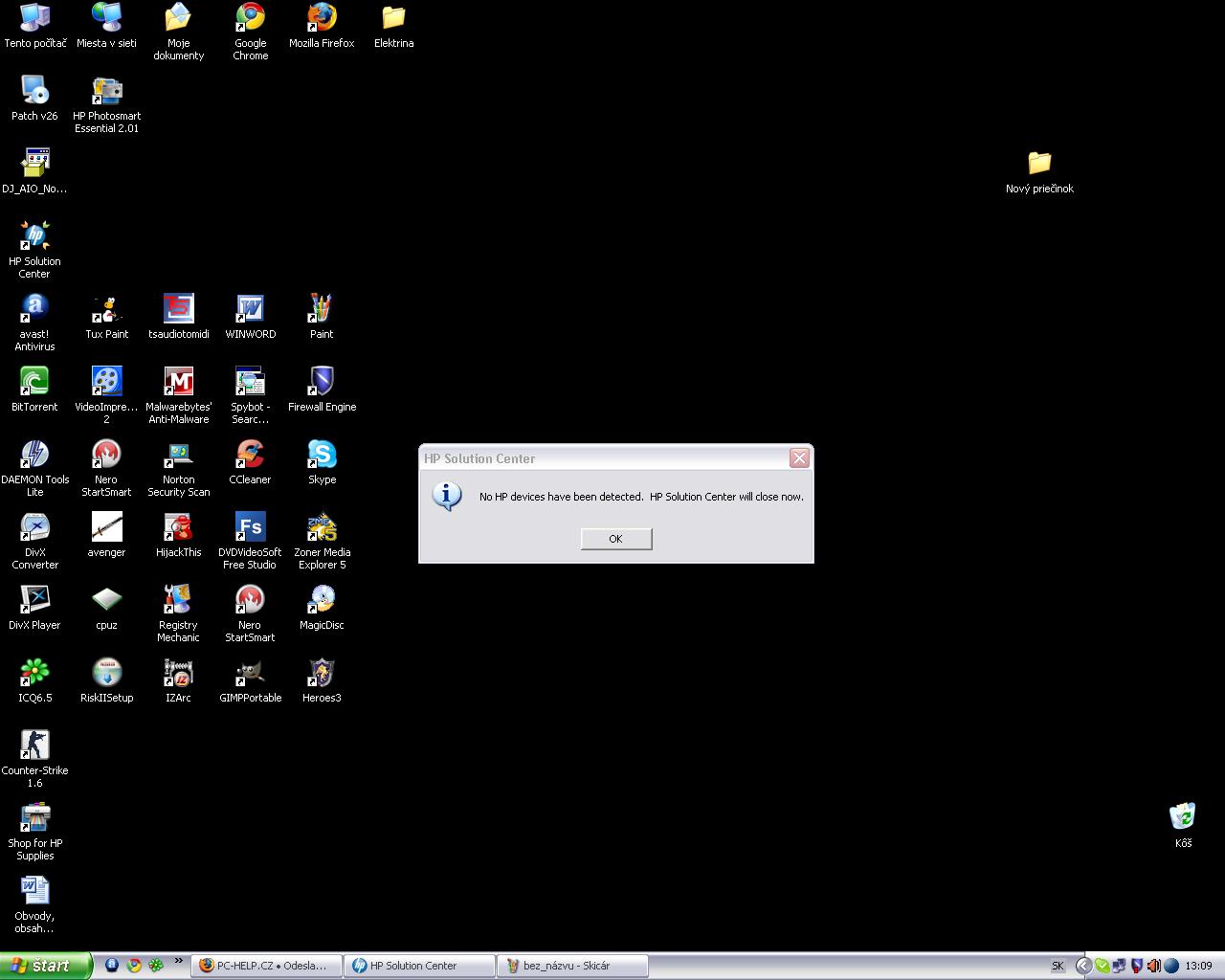The width and height of the screenshot is (1225, 980).
Task: Select the Nový priečinok folder
Action: pos(1039,171)
